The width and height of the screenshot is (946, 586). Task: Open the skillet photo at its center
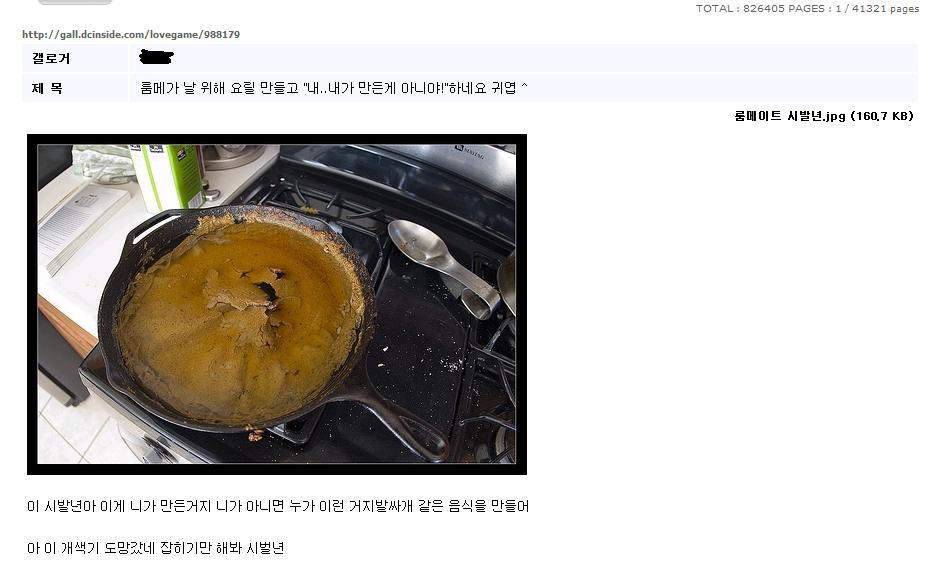click(x=277, y=304)
